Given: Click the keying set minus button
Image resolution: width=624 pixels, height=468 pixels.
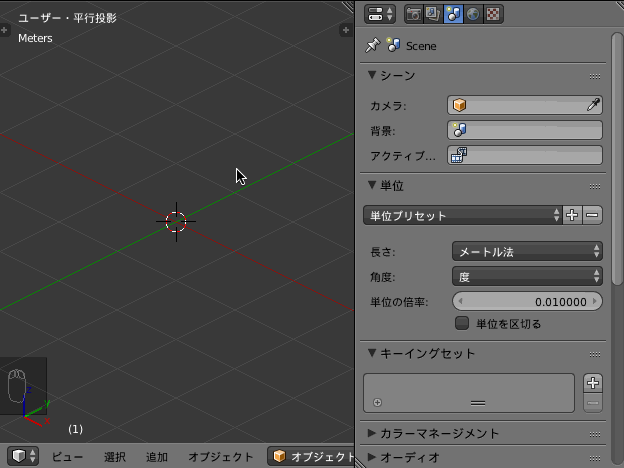Looking at the screenshot, I should point(593,403).
